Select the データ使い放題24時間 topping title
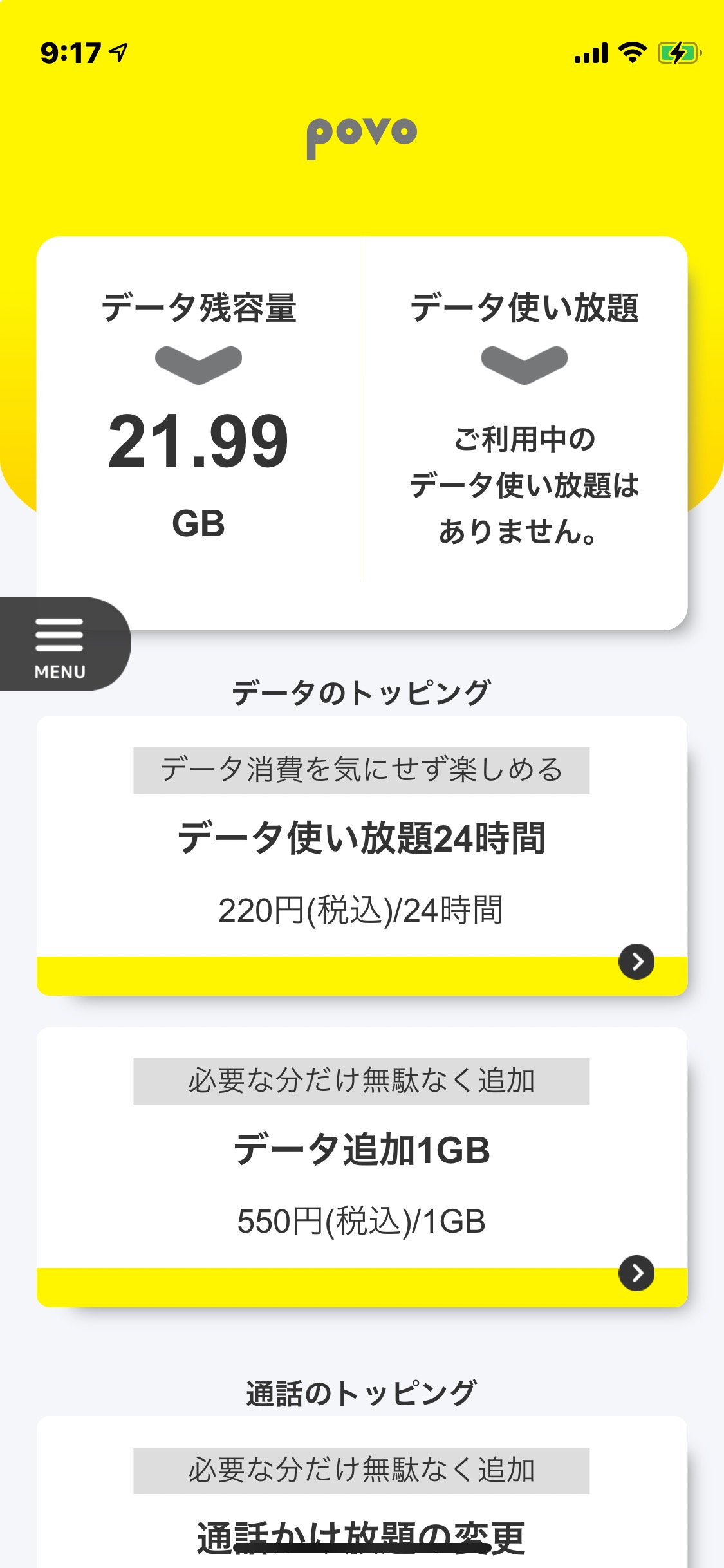Image resolution: width=724 pixels, height=1568 pixels. 362,838
